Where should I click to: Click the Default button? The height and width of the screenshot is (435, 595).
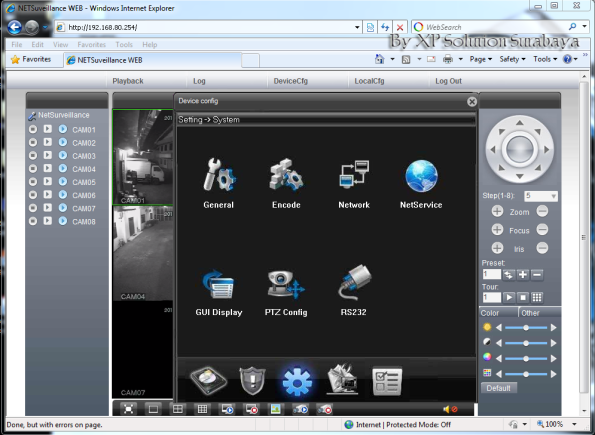tap(499, 388)
